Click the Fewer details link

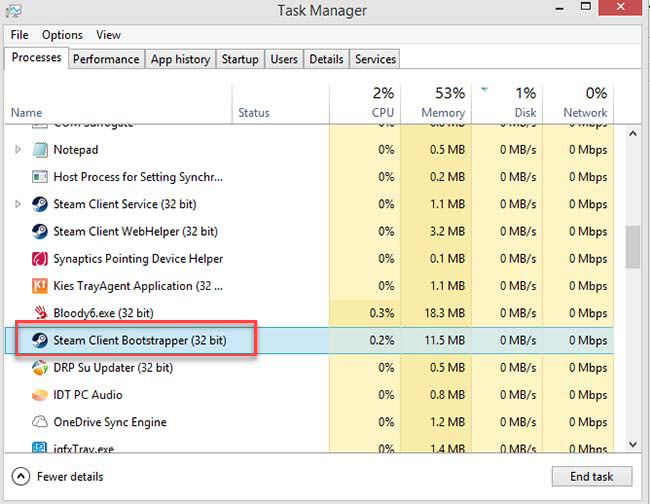pyautogui.click(x=70, y=477)
